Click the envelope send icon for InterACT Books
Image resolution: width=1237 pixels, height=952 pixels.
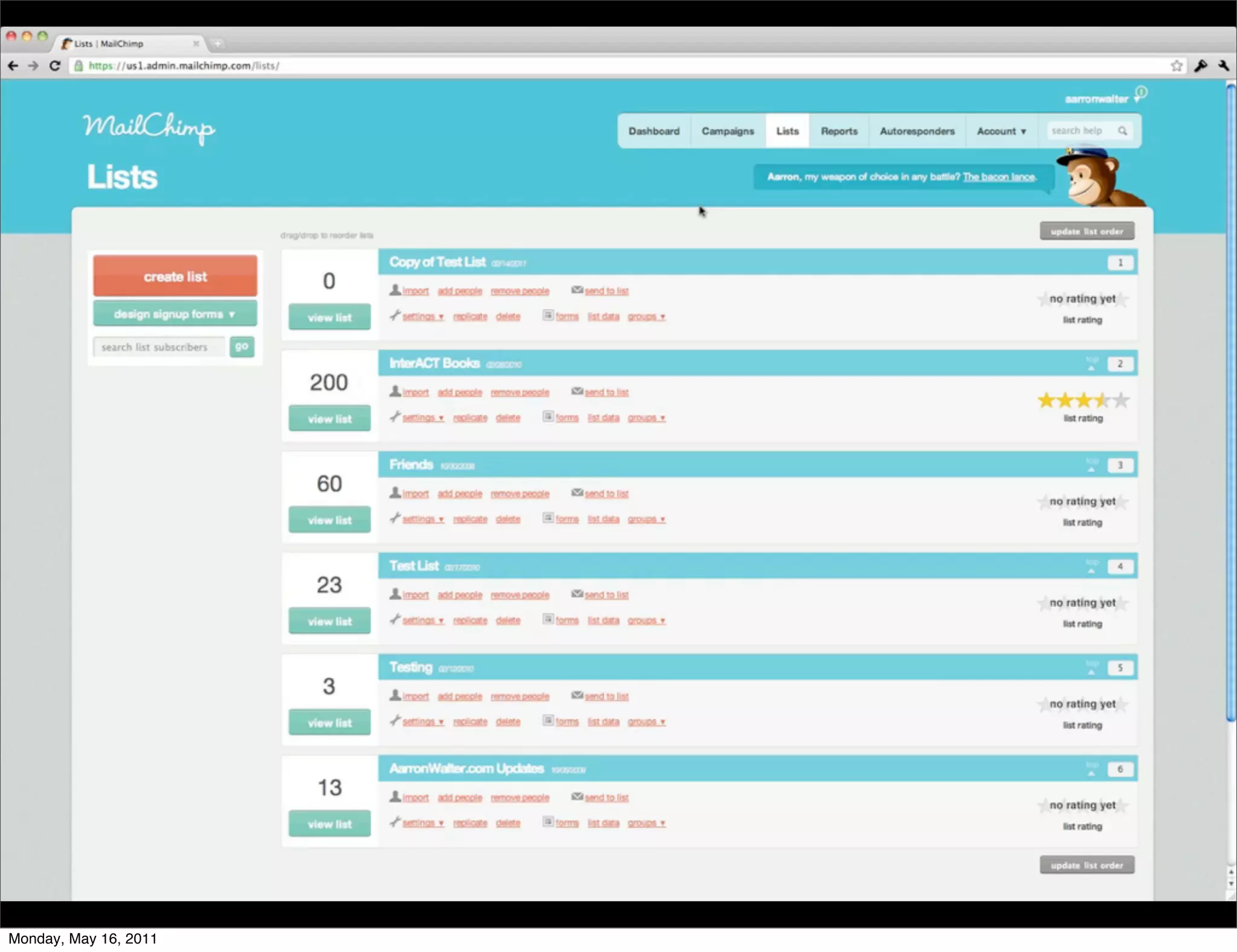tap(577, 392)
